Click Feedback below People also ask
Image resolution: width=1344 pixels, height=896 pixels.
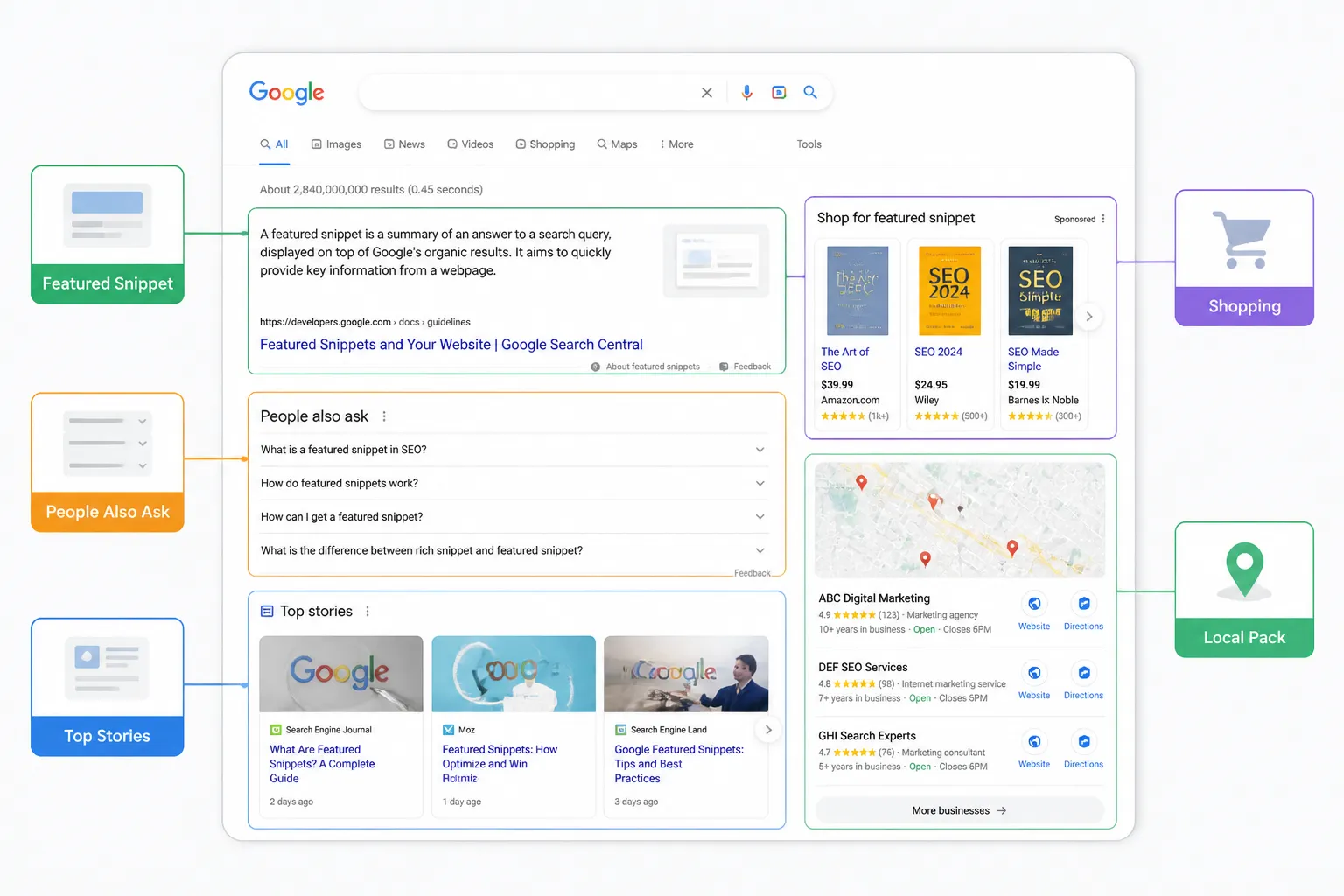pos(752,573)
